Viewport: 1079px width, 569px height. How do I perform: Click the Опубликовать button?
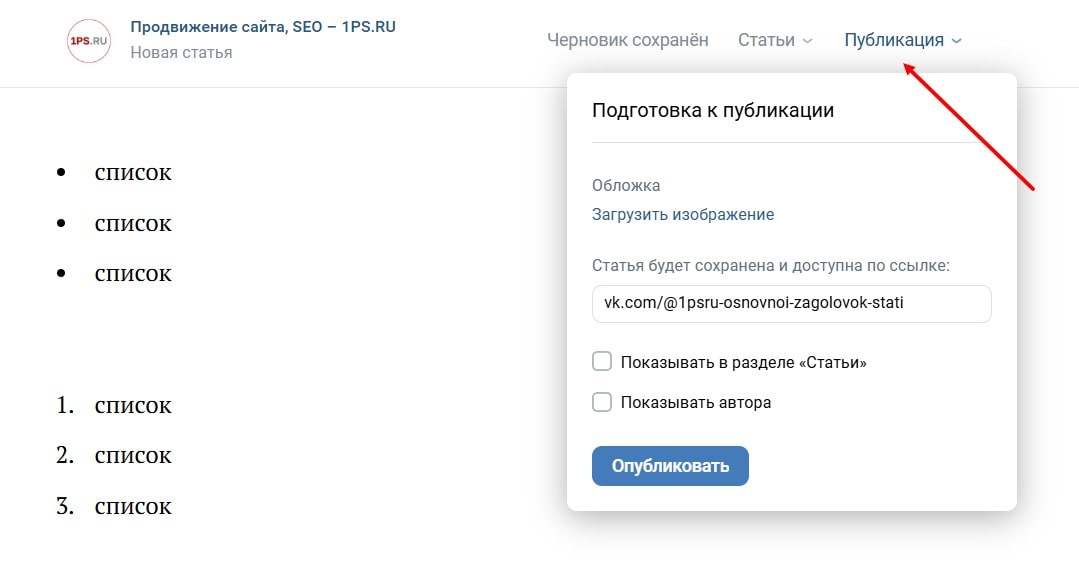pos(670,466)
